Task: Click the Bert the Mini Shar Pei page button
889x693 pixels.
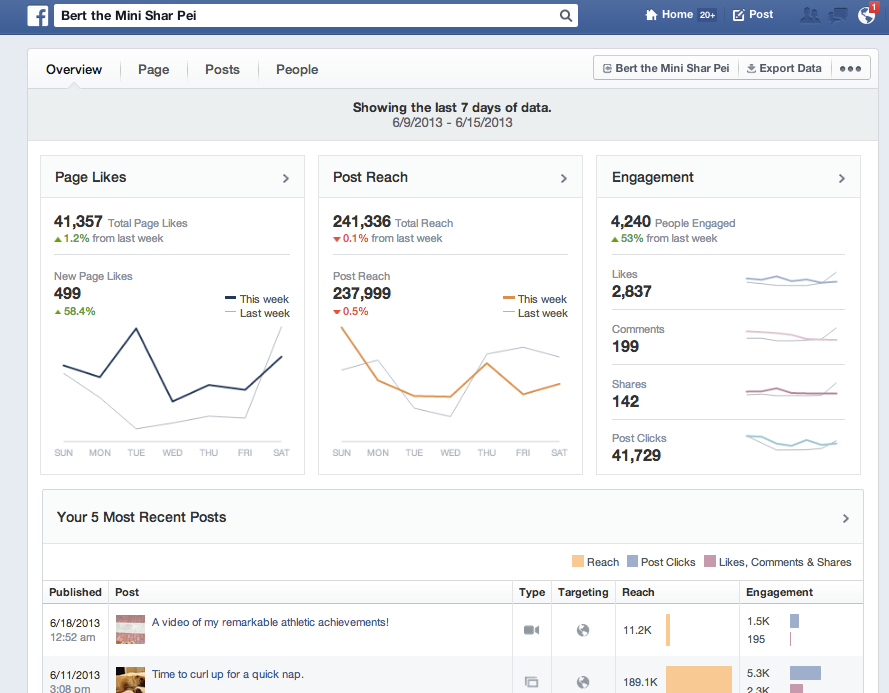Action: click(666, 68)
